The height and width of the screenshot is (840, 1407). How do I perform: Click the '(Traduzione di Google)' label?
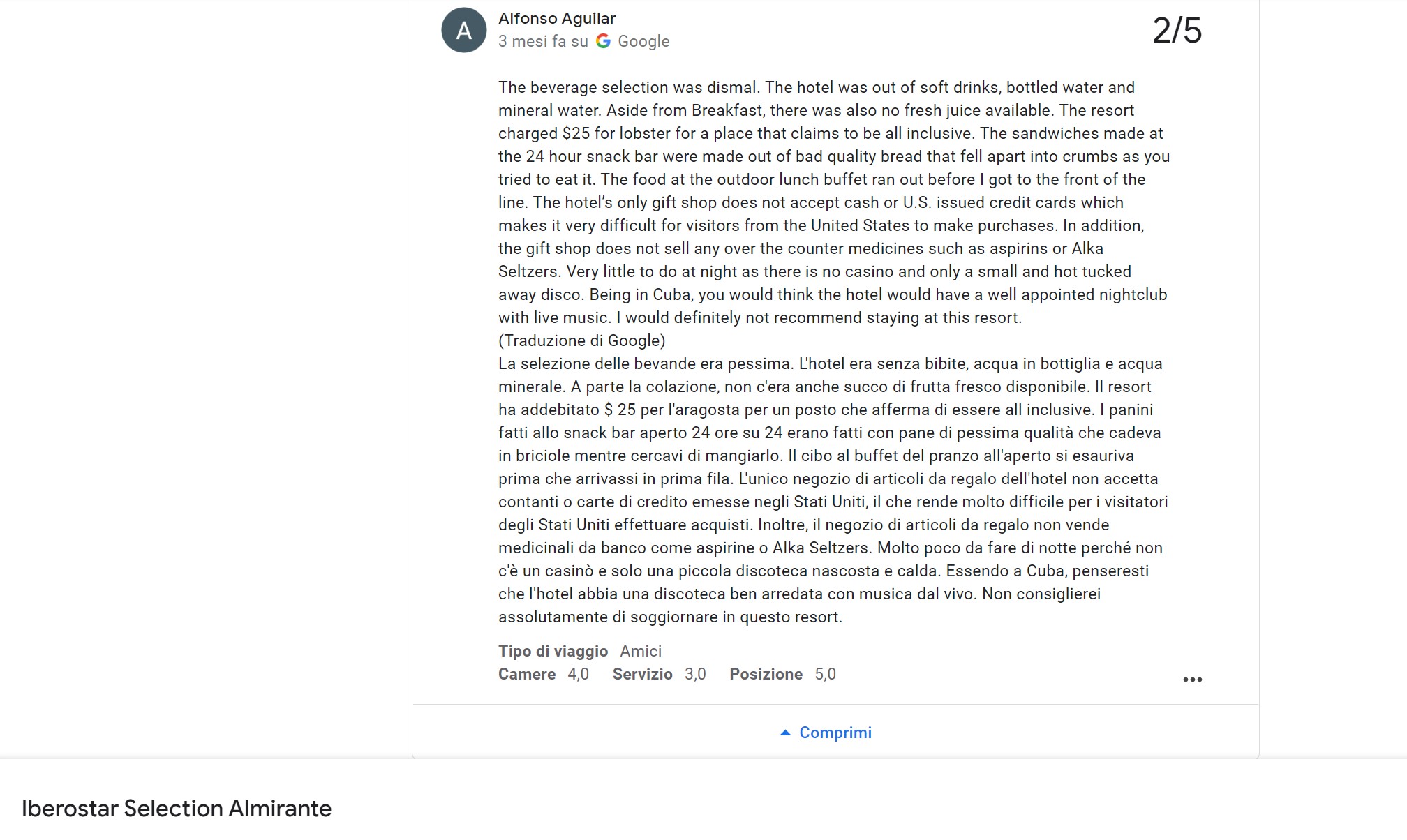click(x=581, y=340)
